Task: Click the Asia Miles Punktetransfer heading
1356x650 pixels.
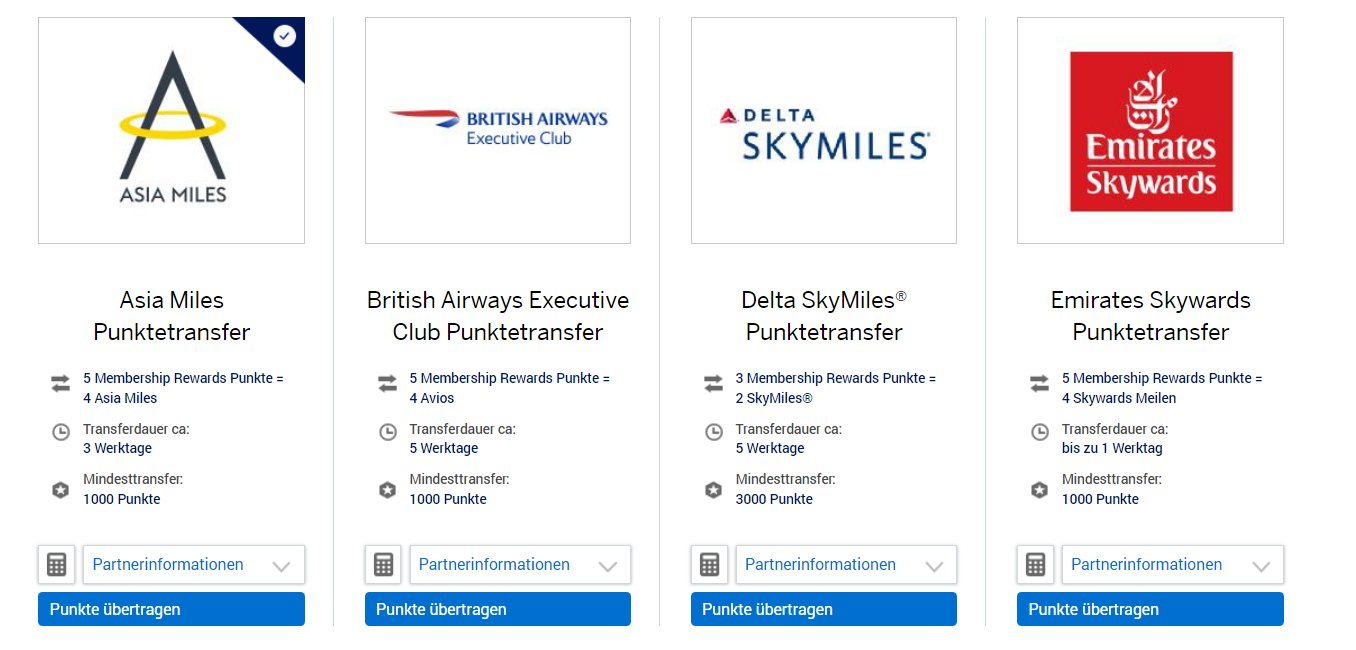Action: click(171, 316)
